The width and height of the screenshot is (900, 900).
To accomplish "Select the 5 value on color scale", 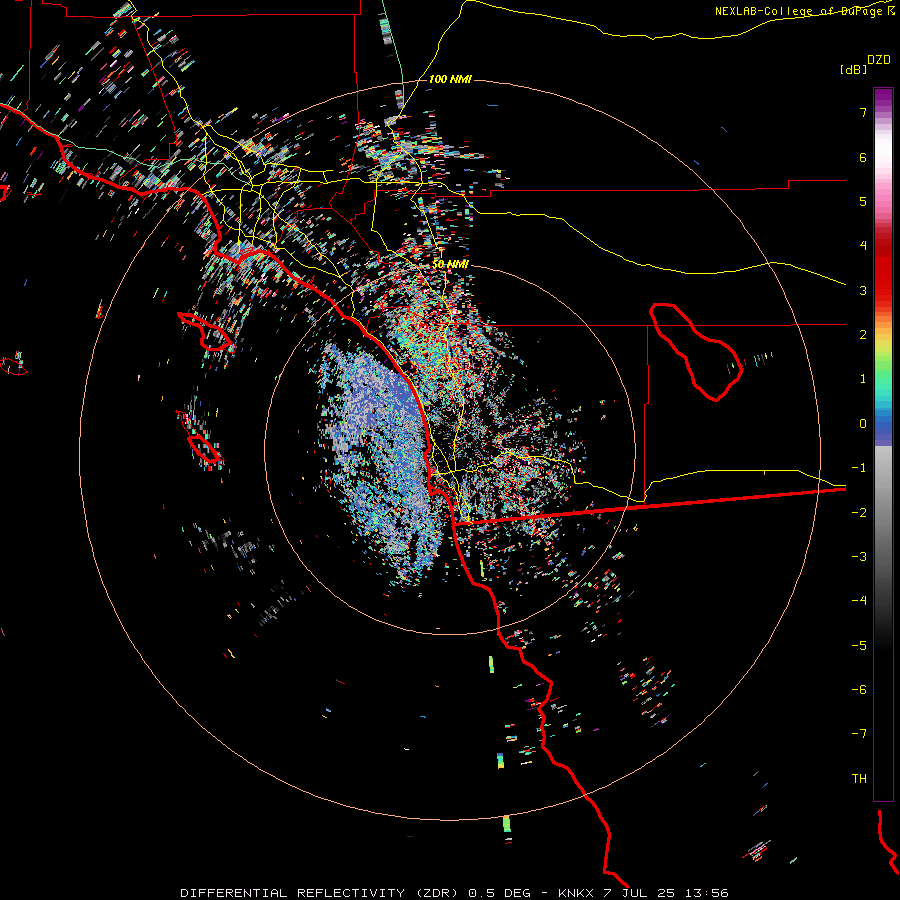I will pos(863,201).
